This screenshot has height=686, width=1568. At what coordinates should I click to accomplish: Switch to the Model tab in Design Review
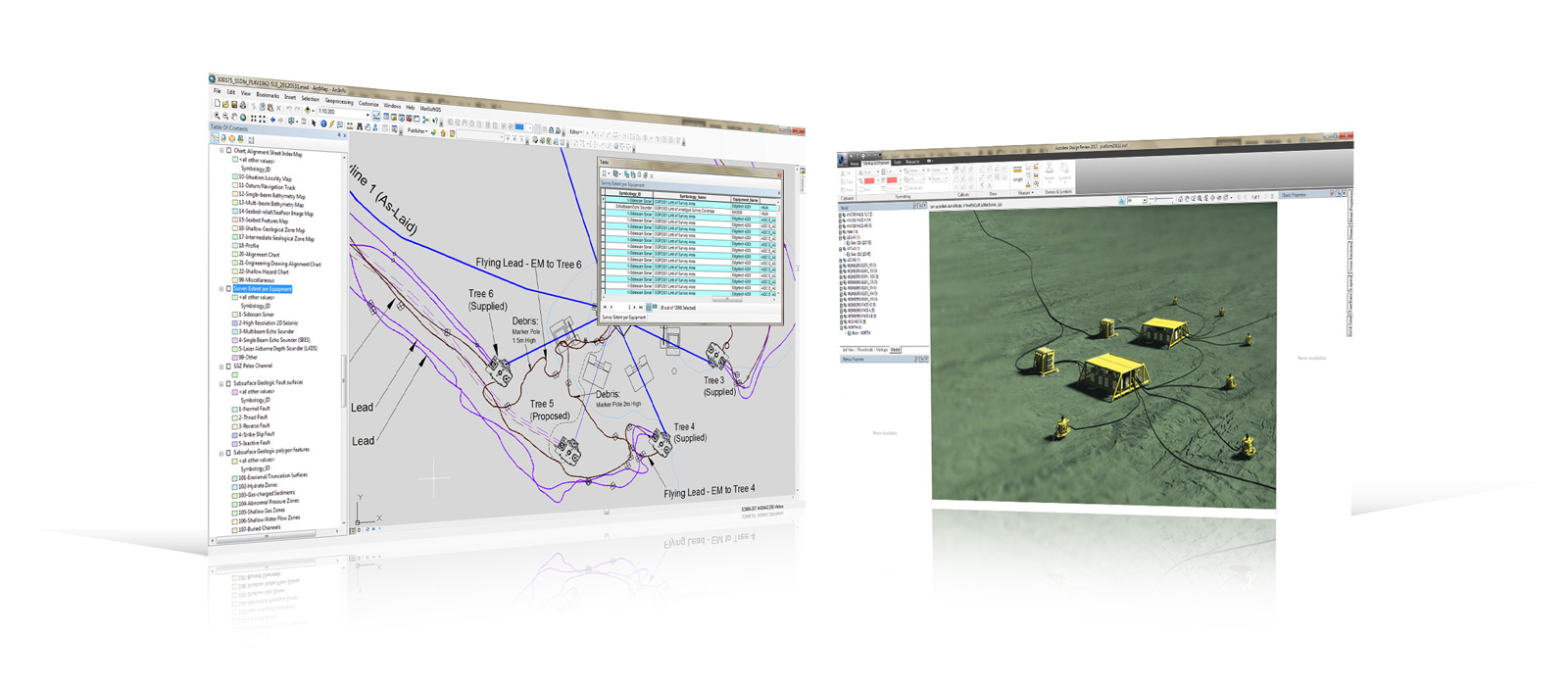click(896, 350)
